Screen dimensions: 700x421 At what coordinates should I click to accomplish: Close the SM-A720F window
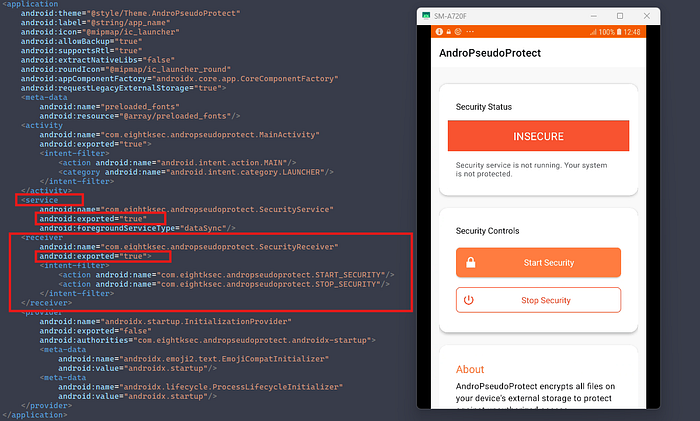[x=647, y=16]
